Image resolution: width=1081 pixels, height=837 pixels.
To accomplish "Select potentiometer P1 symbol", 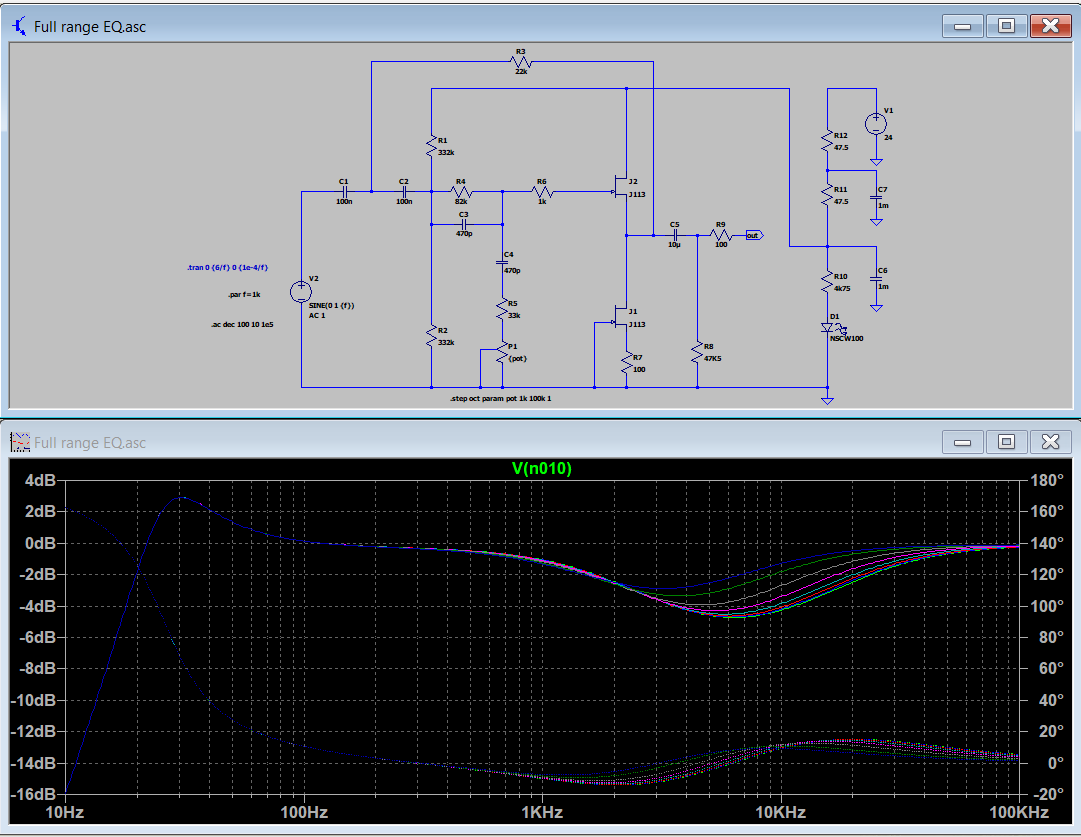I will click(502, 352).
